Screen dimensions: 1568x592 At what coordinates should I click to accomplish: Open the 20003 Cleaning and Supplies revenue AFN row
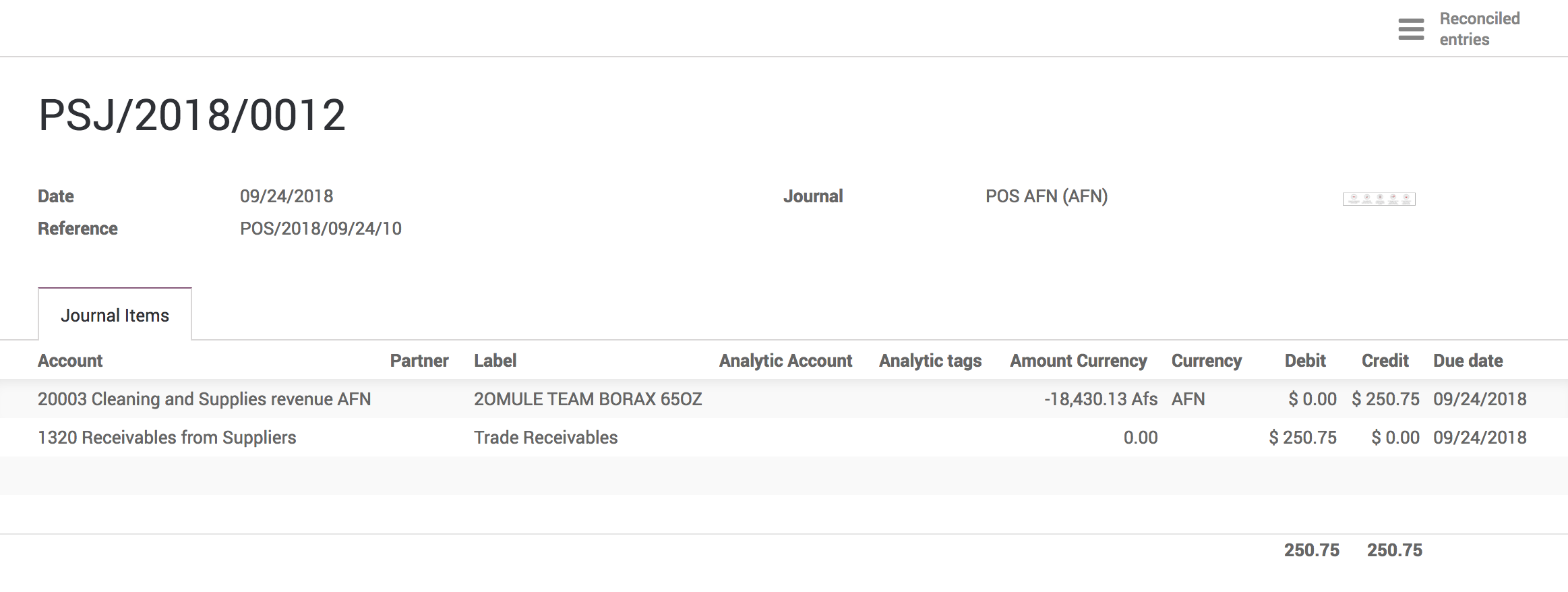[784, 399]
